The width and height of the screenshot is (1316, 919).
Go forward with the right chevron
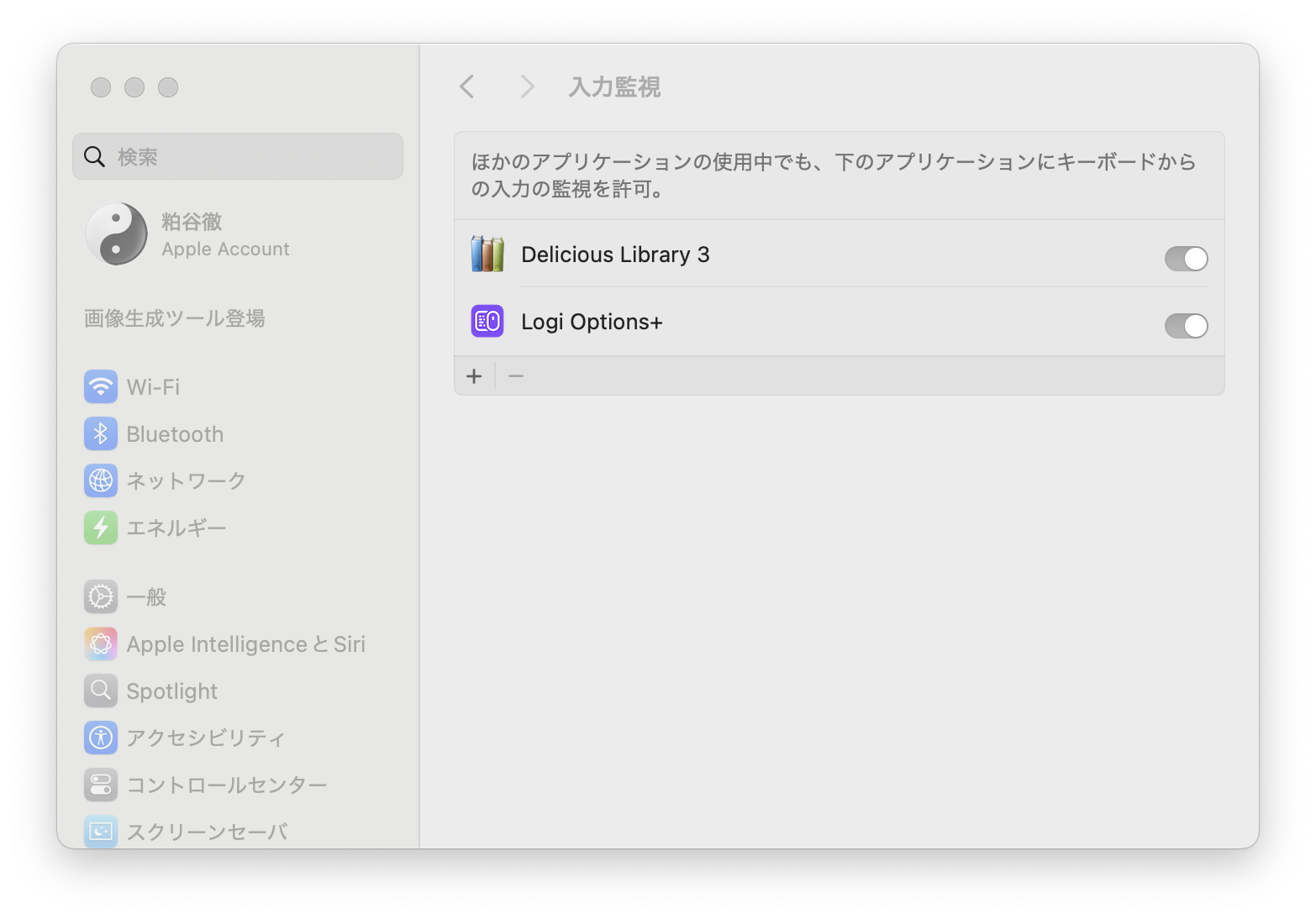click(x=527, y=87)
